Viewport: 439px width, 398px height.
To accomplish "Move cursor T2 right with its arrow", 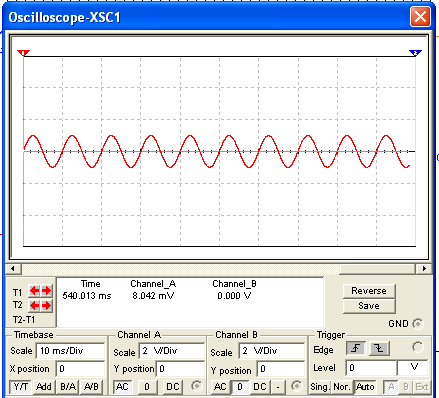I will [46, 305].
